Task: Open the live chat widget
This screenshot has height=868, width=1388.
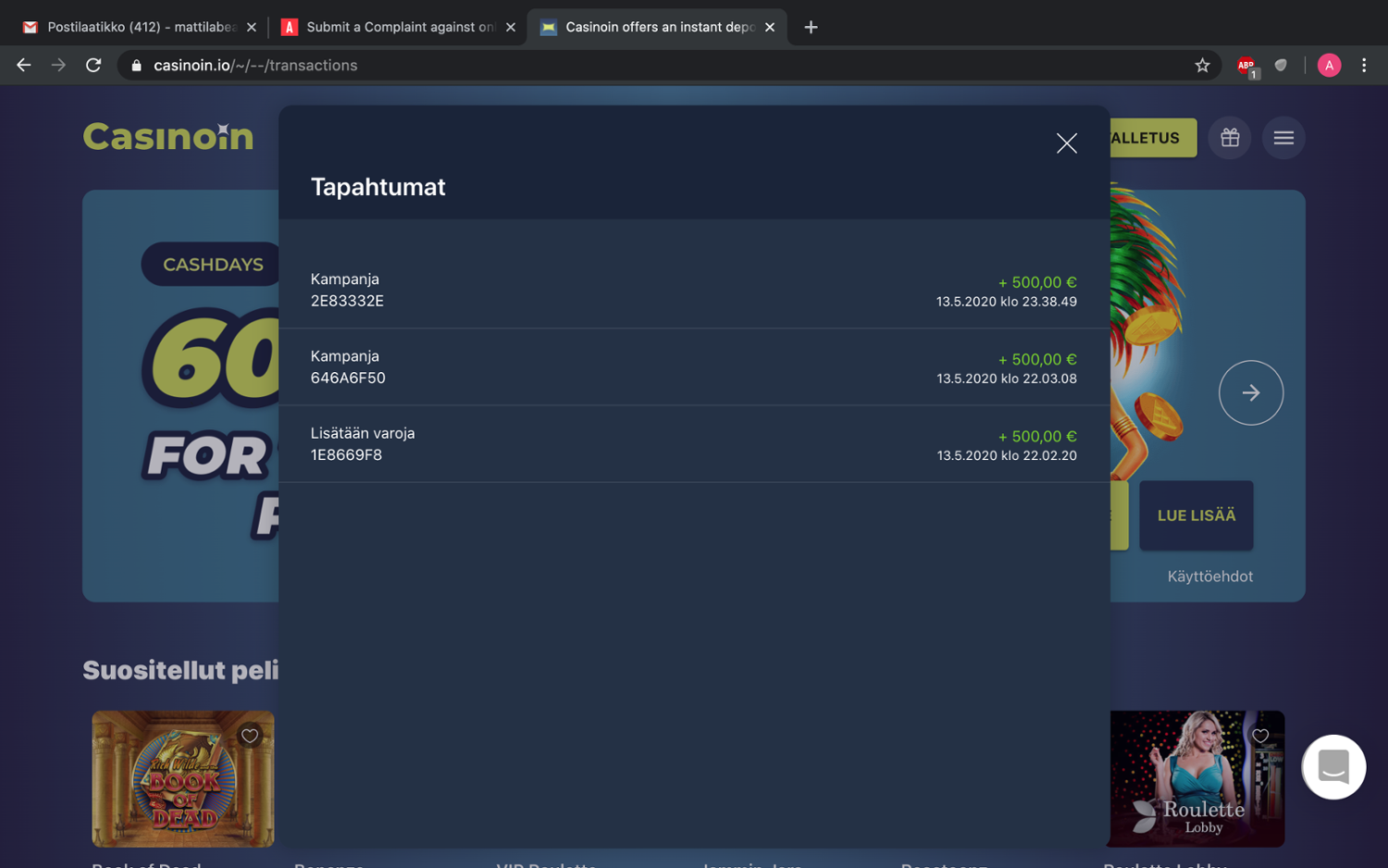Action: click(1332, 766)
